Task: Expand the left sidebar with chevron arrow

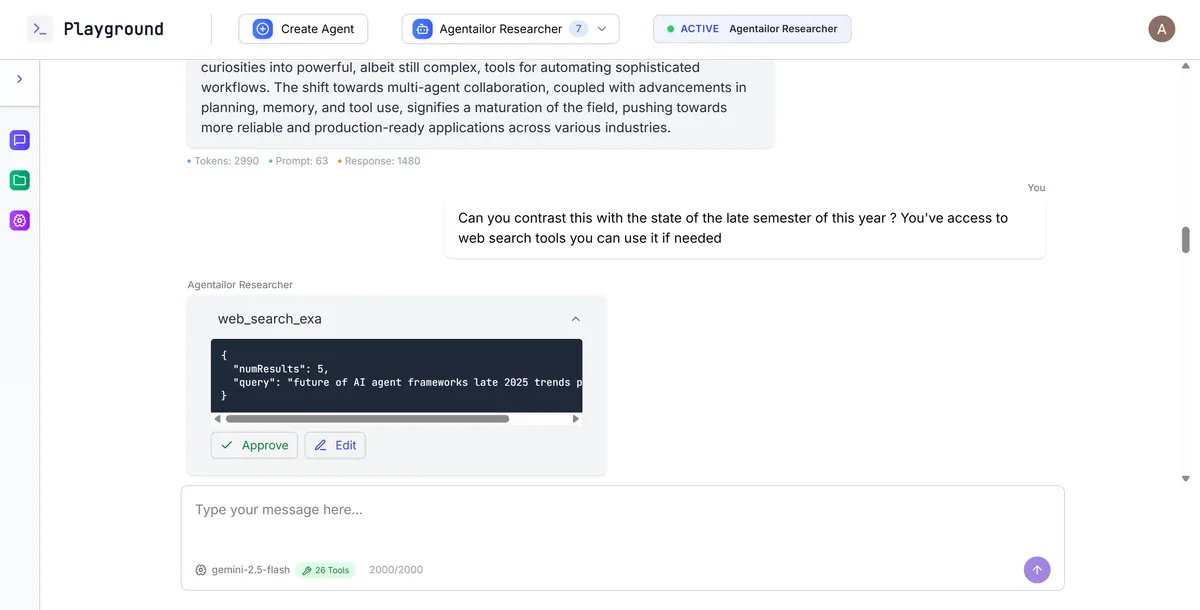Action: click(19, 79)
